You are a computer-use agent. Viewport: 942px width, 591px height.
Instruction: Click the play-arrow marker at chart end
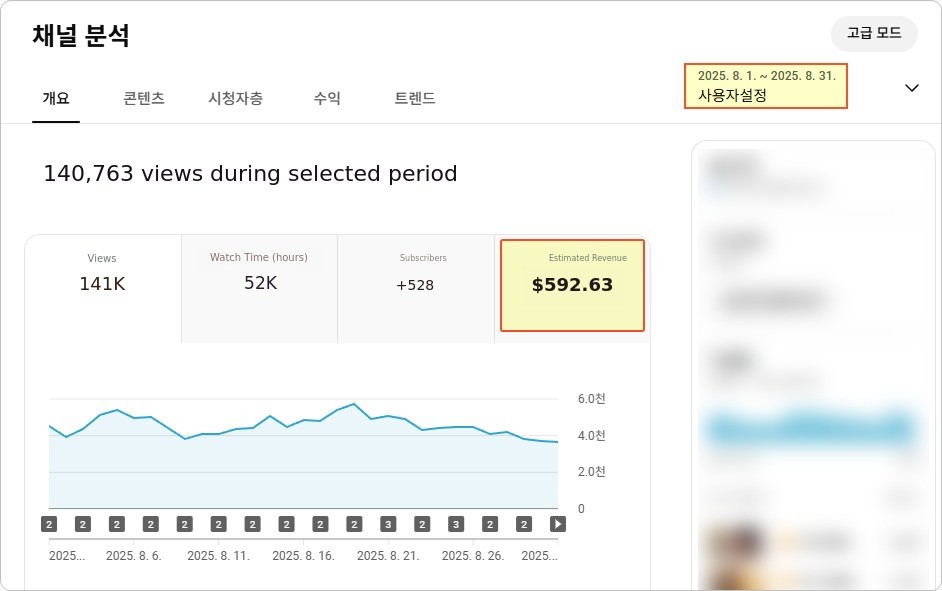tap(558, 524)
